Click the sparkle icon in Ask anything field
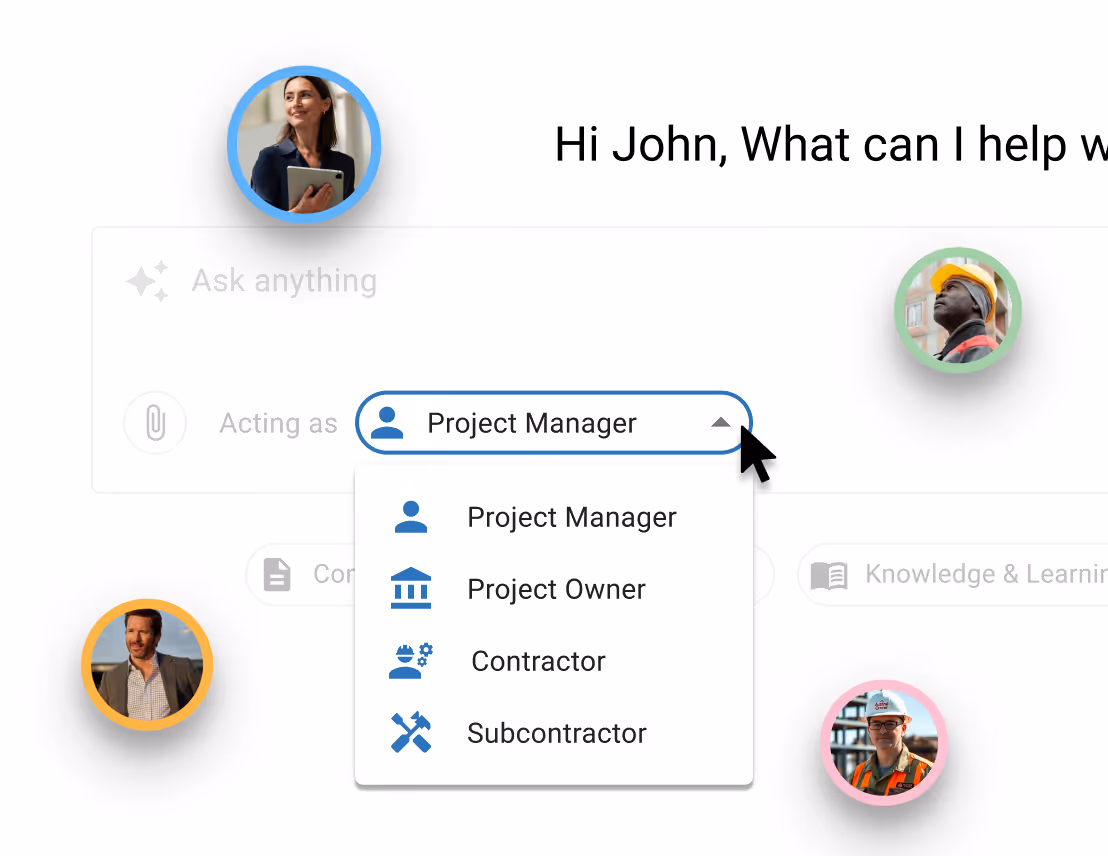This screenshot has width=1108, height=856. (x=148, y=281)
